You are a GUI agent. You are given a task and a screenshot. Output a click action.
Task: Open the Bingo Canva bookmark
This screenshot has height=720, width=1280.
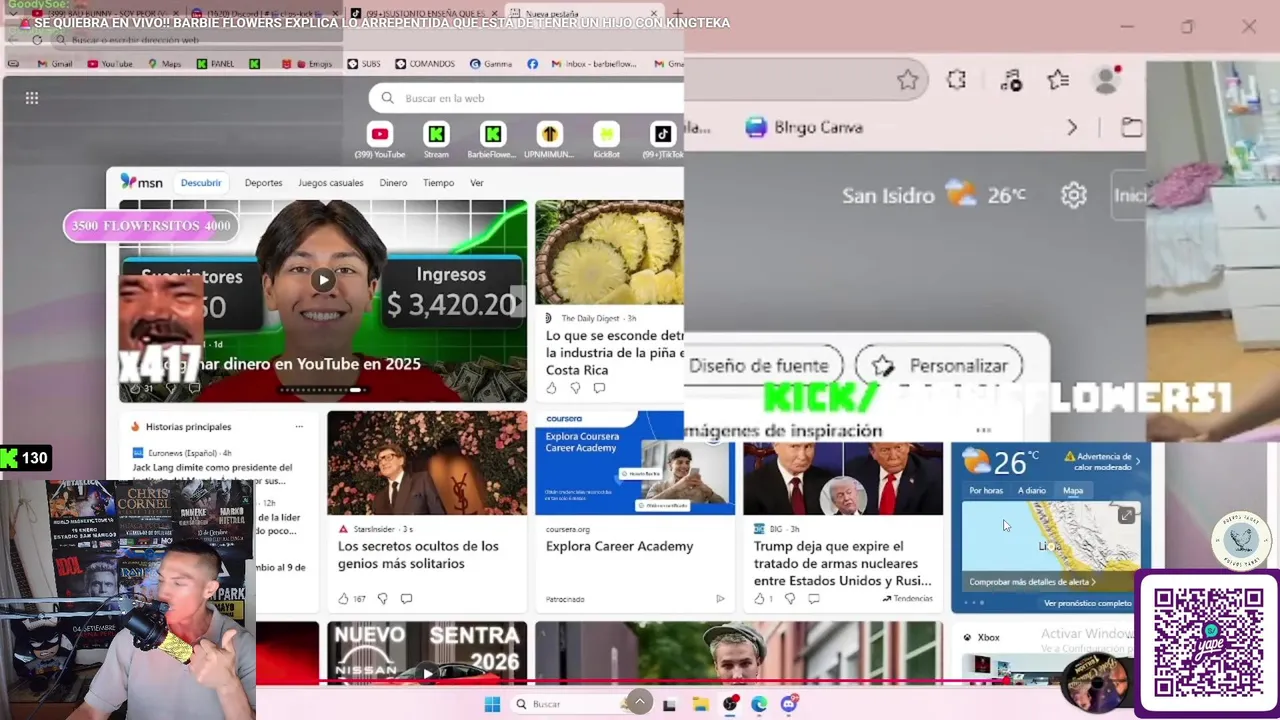(x=805, y=127)
